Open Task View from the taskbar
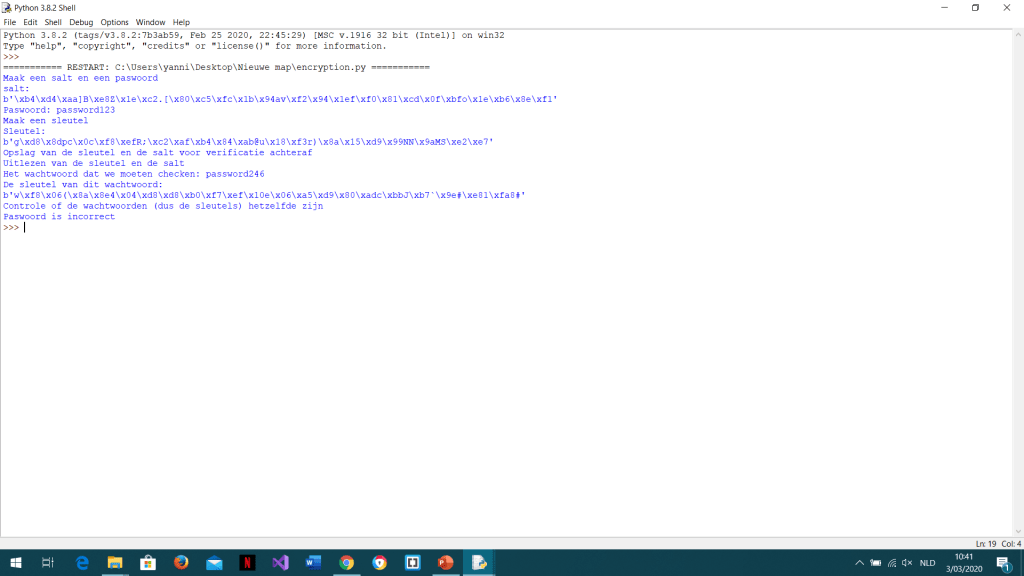The width and height of the screenshot is (1024, 576). tap(48, 563)
